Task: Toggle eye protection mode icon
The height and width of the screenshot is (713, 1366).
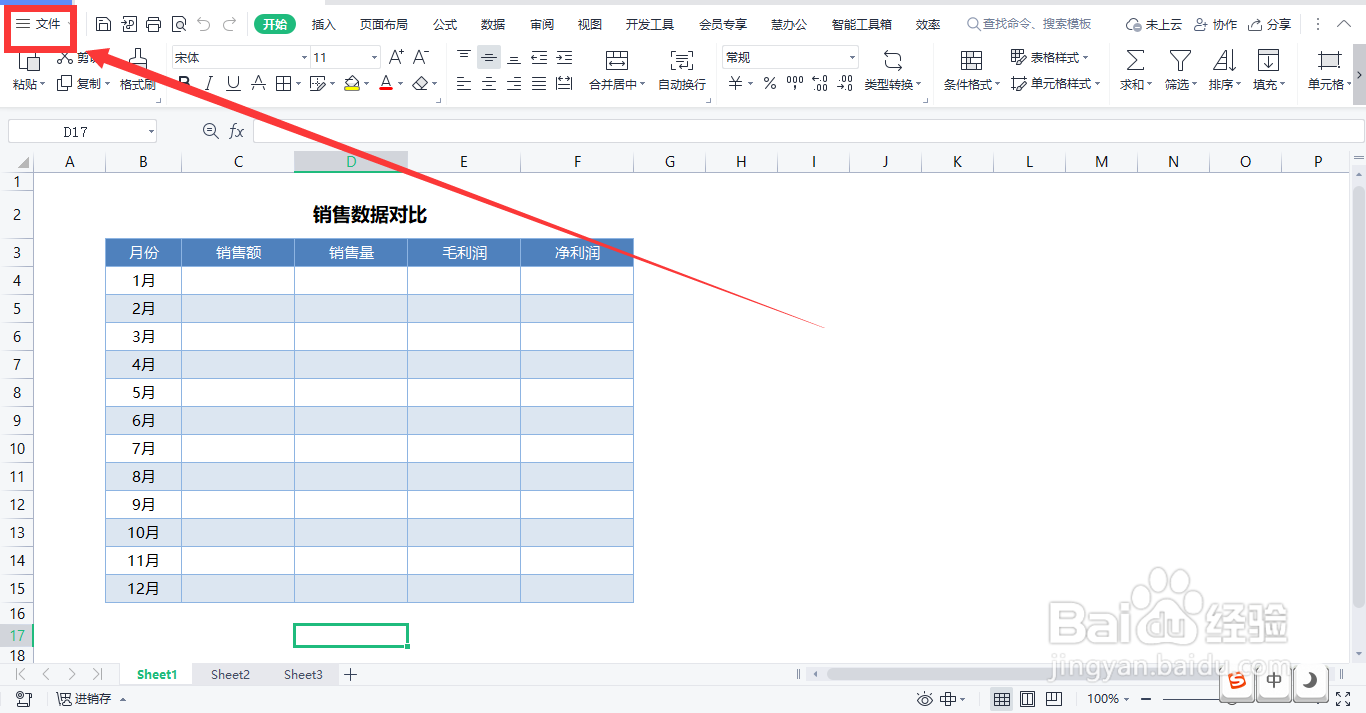Action: pos(925,699)
